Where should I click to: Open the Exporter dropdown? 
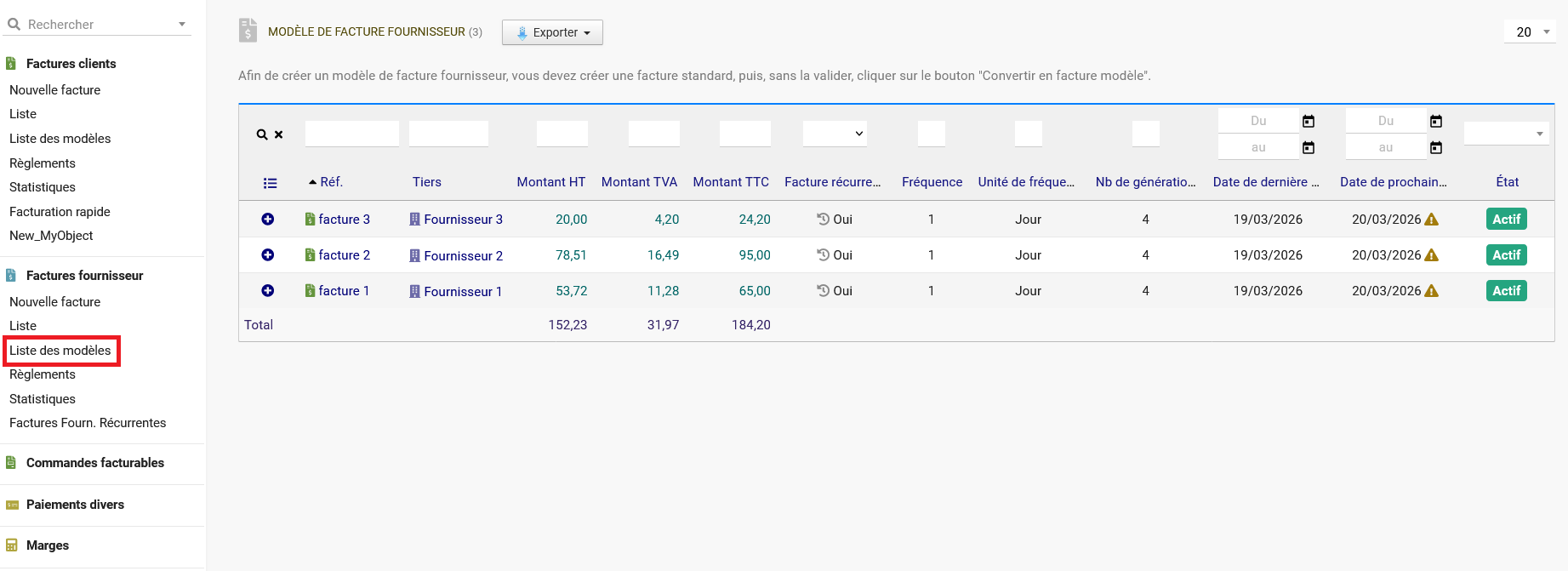[552, 32]
